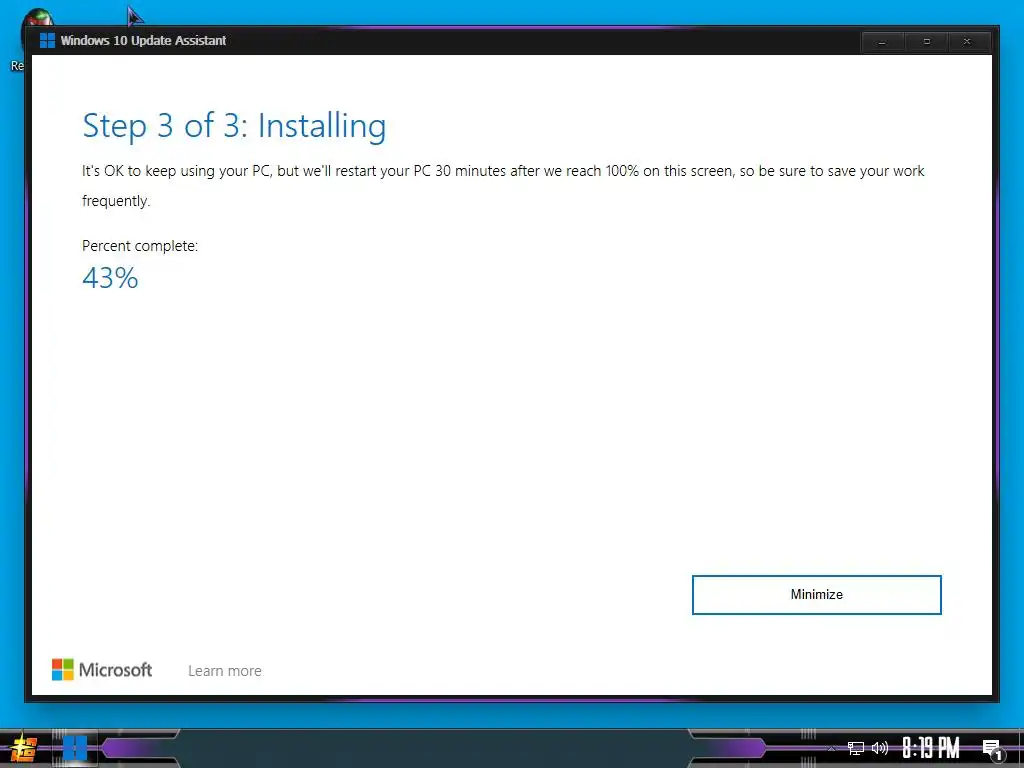Open the Learn more link
This screenshot has width=1024, height=768.
pyautogui.click(x=225, y=671)
